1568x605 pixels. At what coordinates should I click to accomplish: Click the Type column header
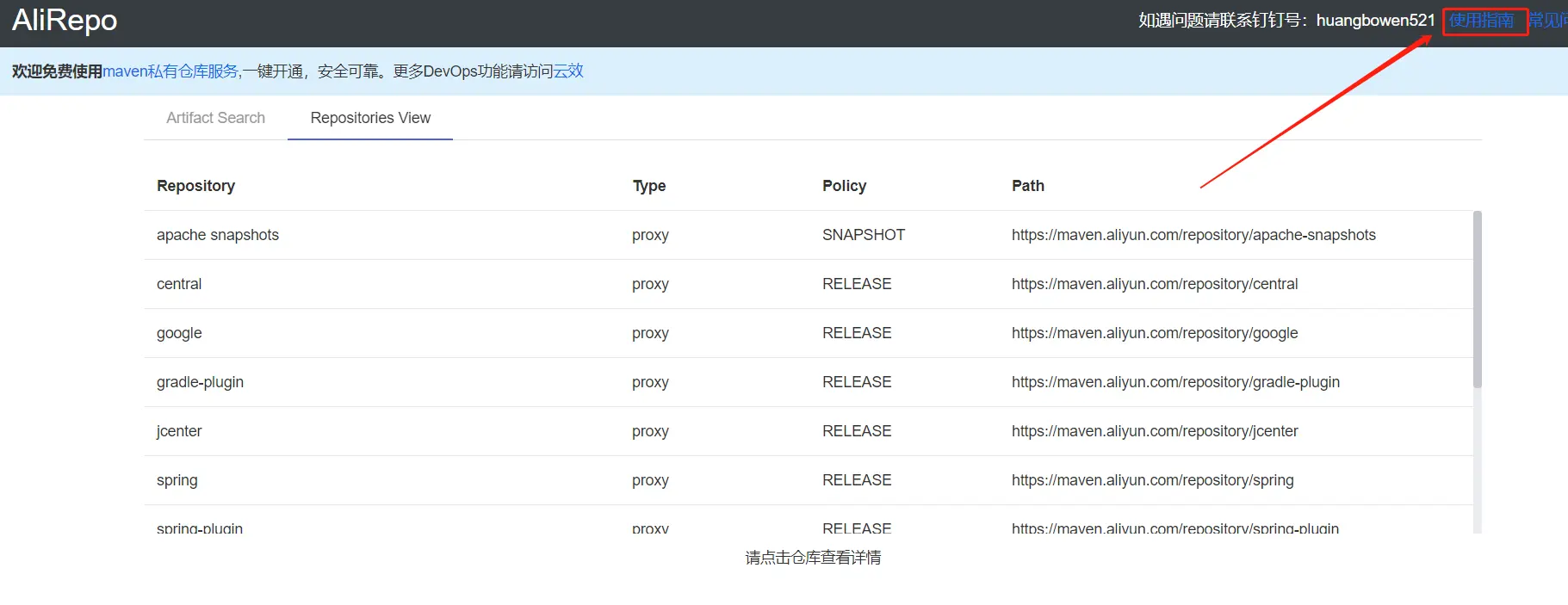[x=649, y=186]
